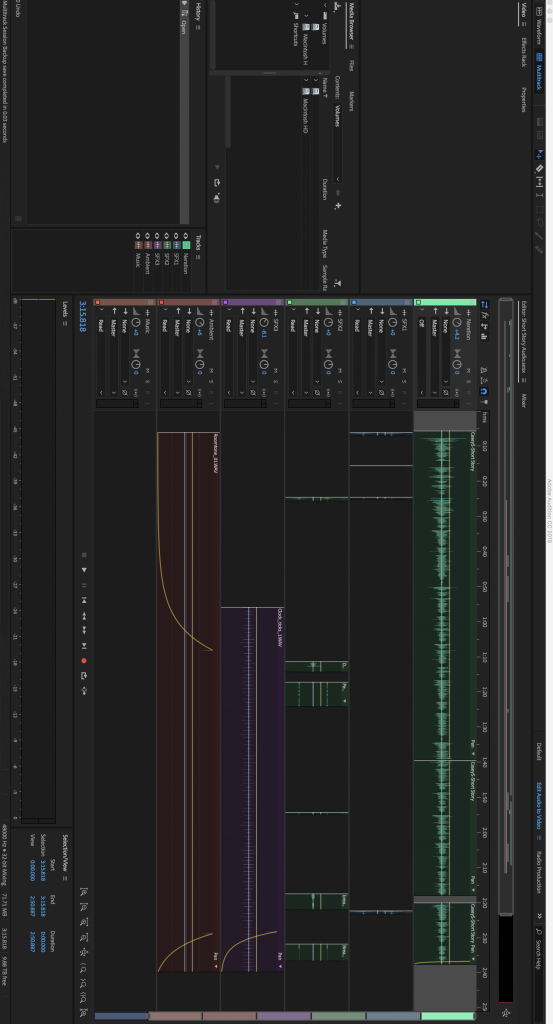Select the Roomtone clip on Ambient track
The width and height of the screenshot is (553, 1024).
[x=188, y=701]
